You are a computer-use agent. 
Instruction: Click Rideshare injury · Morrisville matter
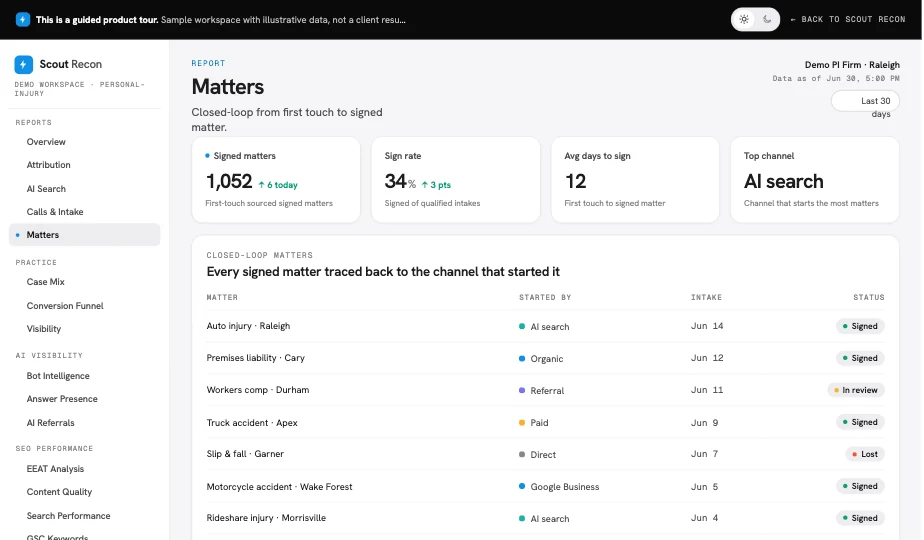[x=266, y=518]
